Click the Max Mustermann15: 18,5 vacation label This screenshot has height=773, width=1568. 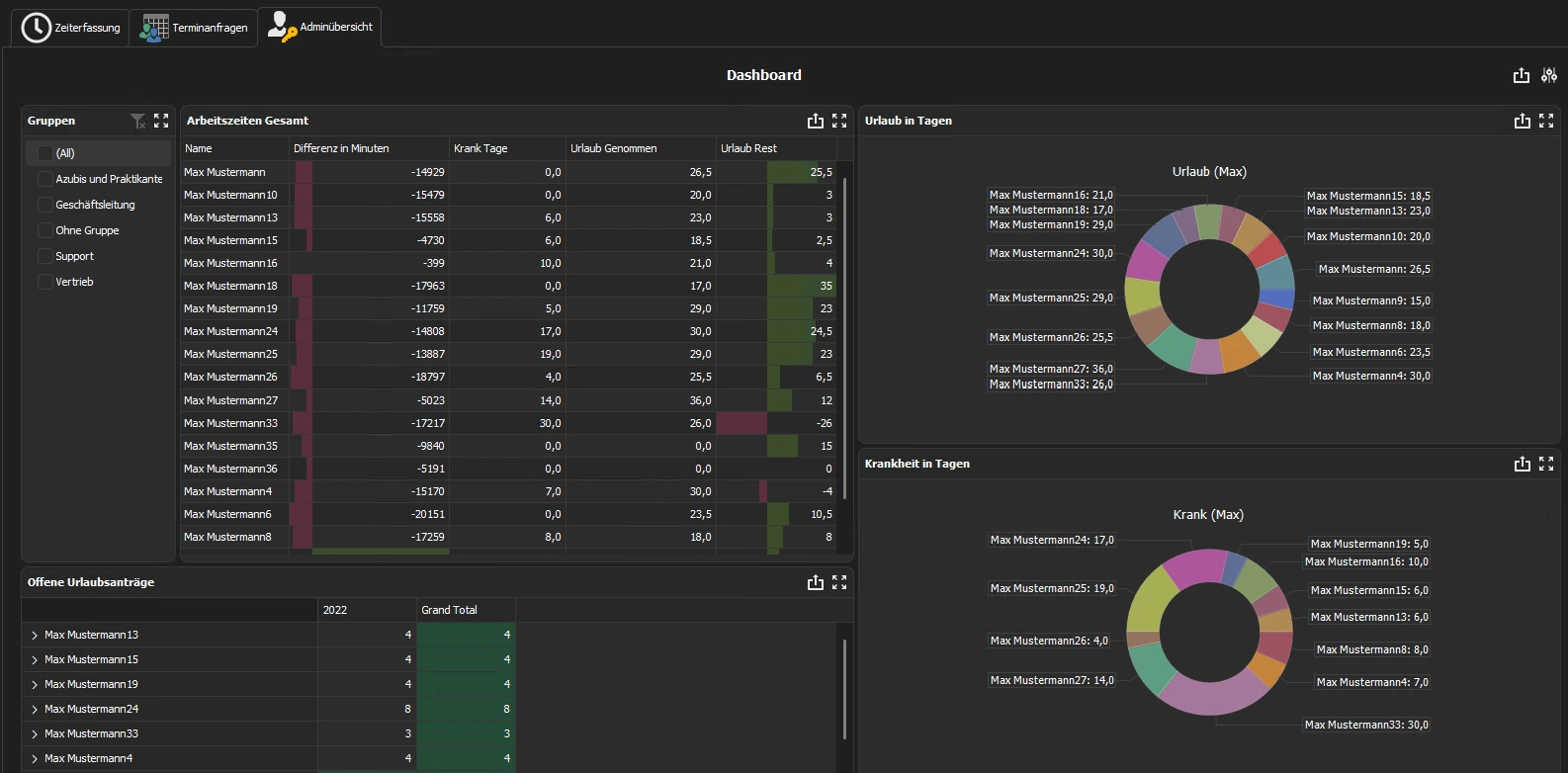pyautogui.click(x=1368, y=196)
